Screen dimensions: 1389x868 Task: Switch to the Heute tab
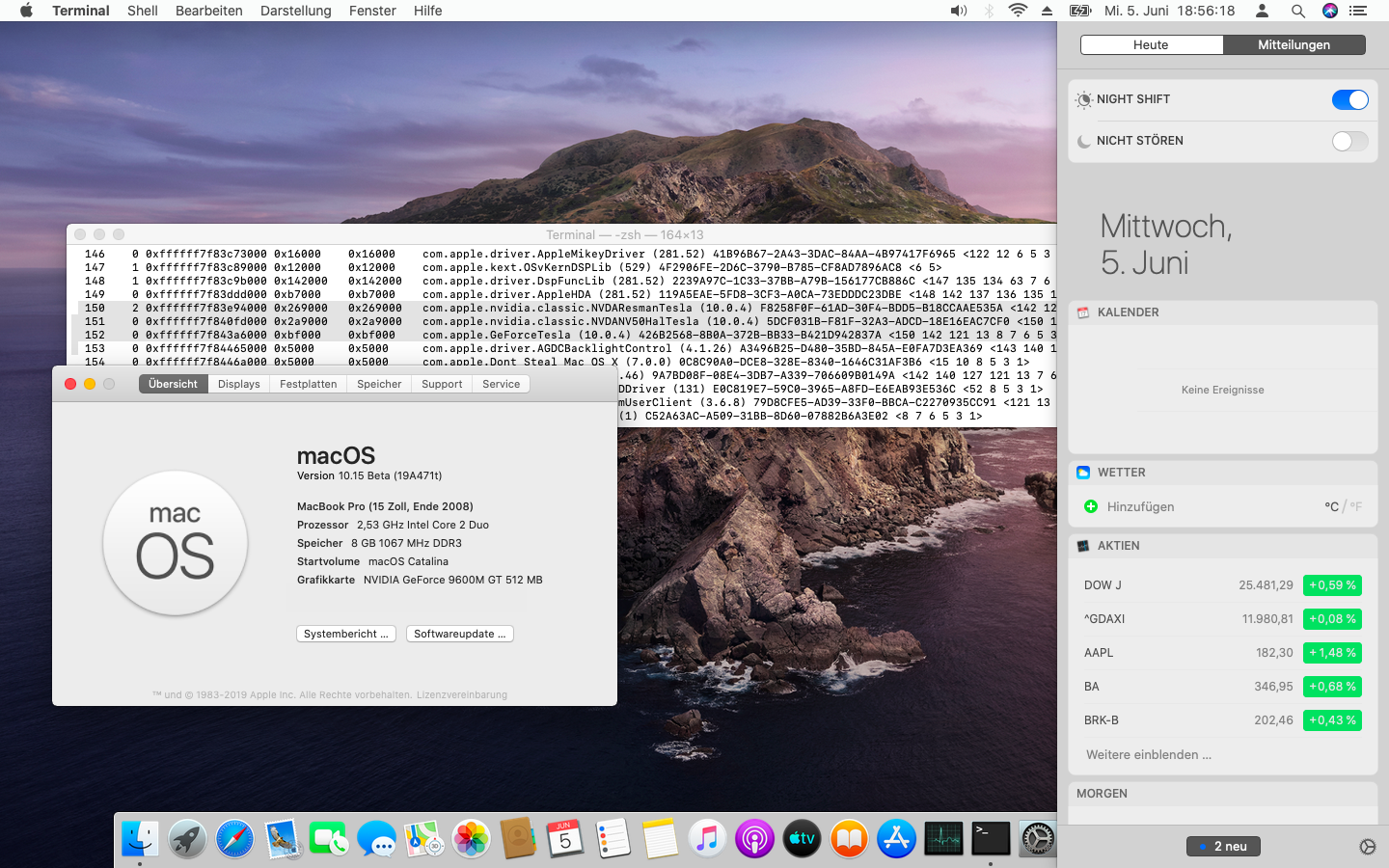pyautogui.click(x=1152, y=45)
